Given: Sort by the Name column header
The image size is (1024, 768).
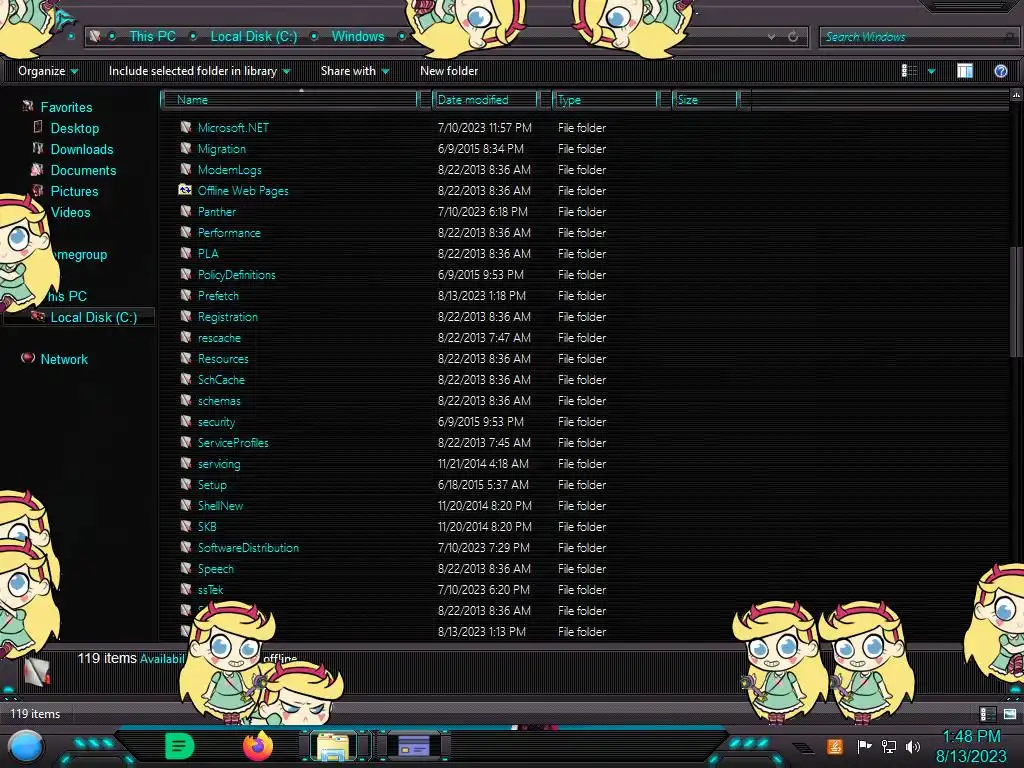Looking at the screenshot, I should coord(289,100).
